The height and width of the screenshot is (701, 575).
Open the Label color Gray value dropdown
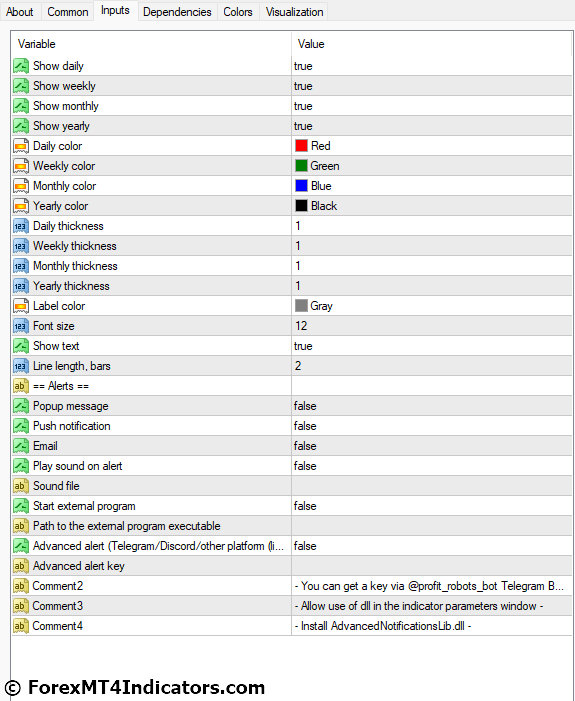(432, 306)
